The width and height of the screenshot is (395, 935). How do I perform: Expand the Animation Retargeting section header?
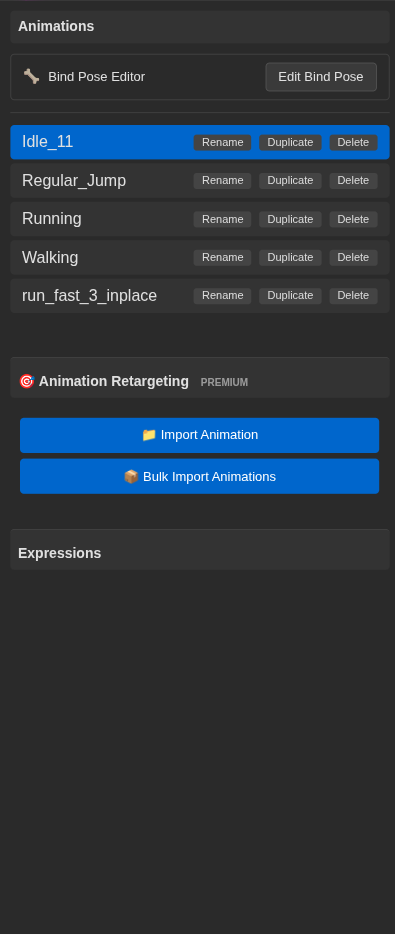(x=200, y=378)
